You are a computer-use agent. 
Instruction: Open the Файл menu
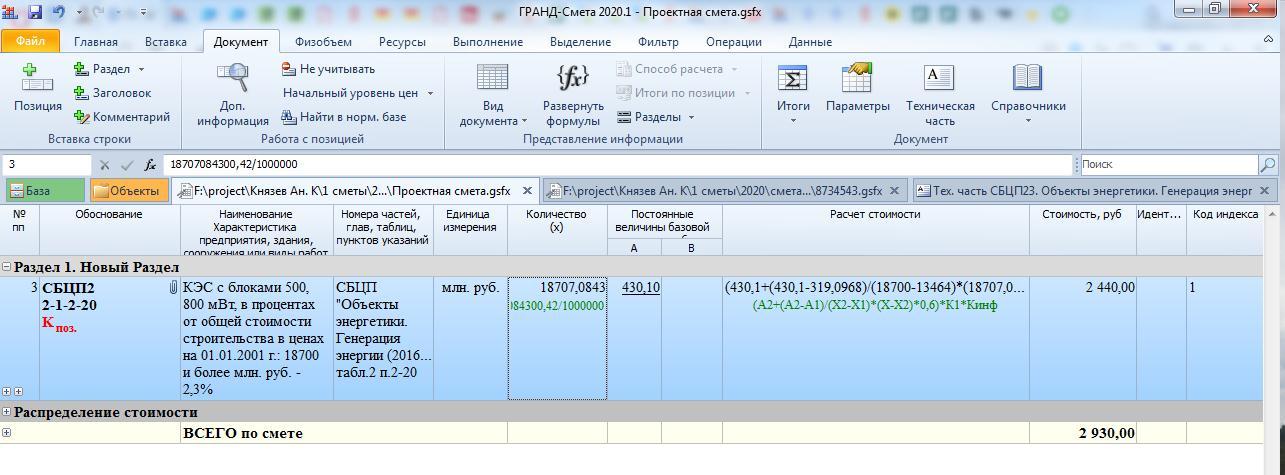[x=30, y=42]
